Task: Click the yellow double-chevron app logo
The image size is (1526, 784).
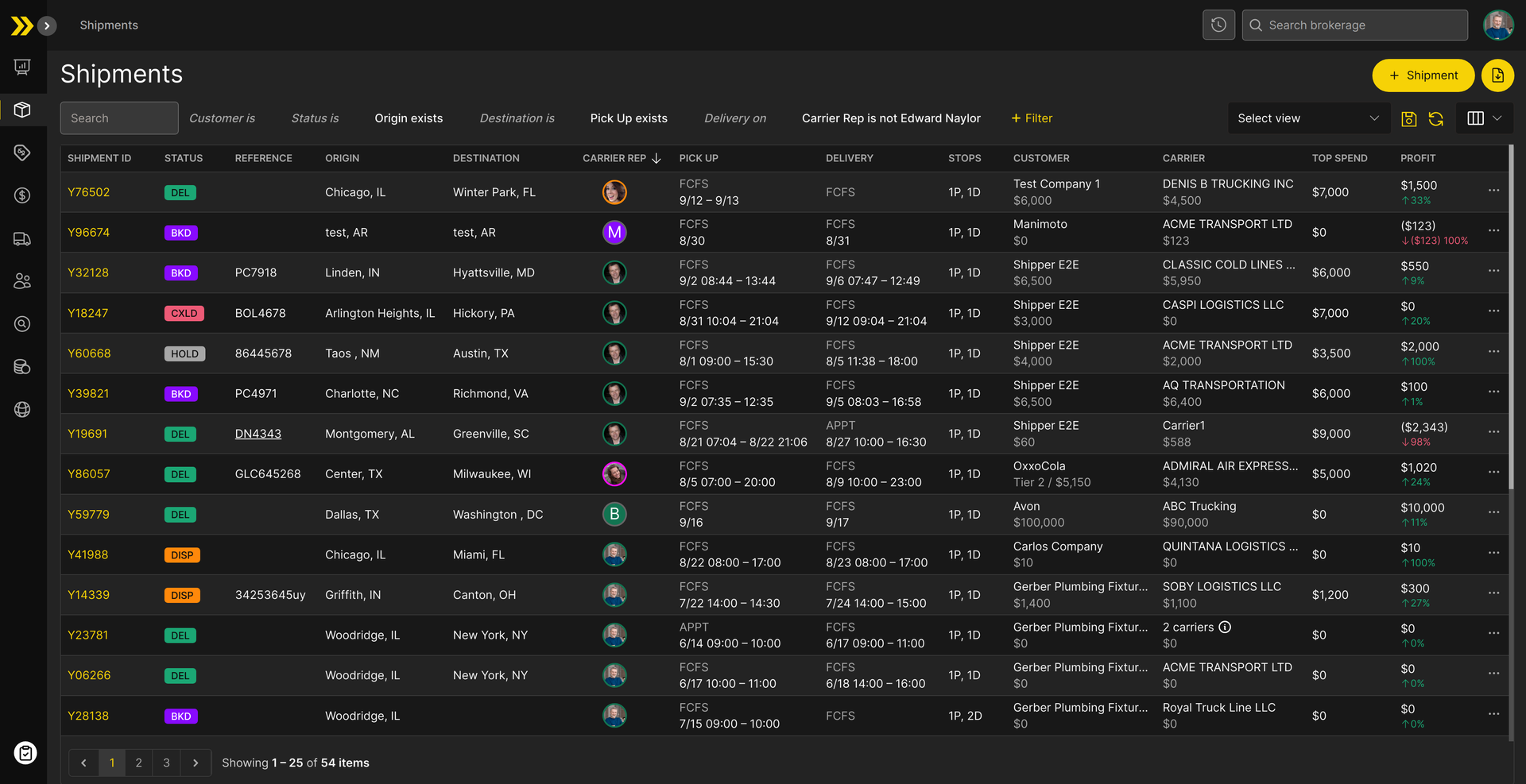Action: point(21,25)
